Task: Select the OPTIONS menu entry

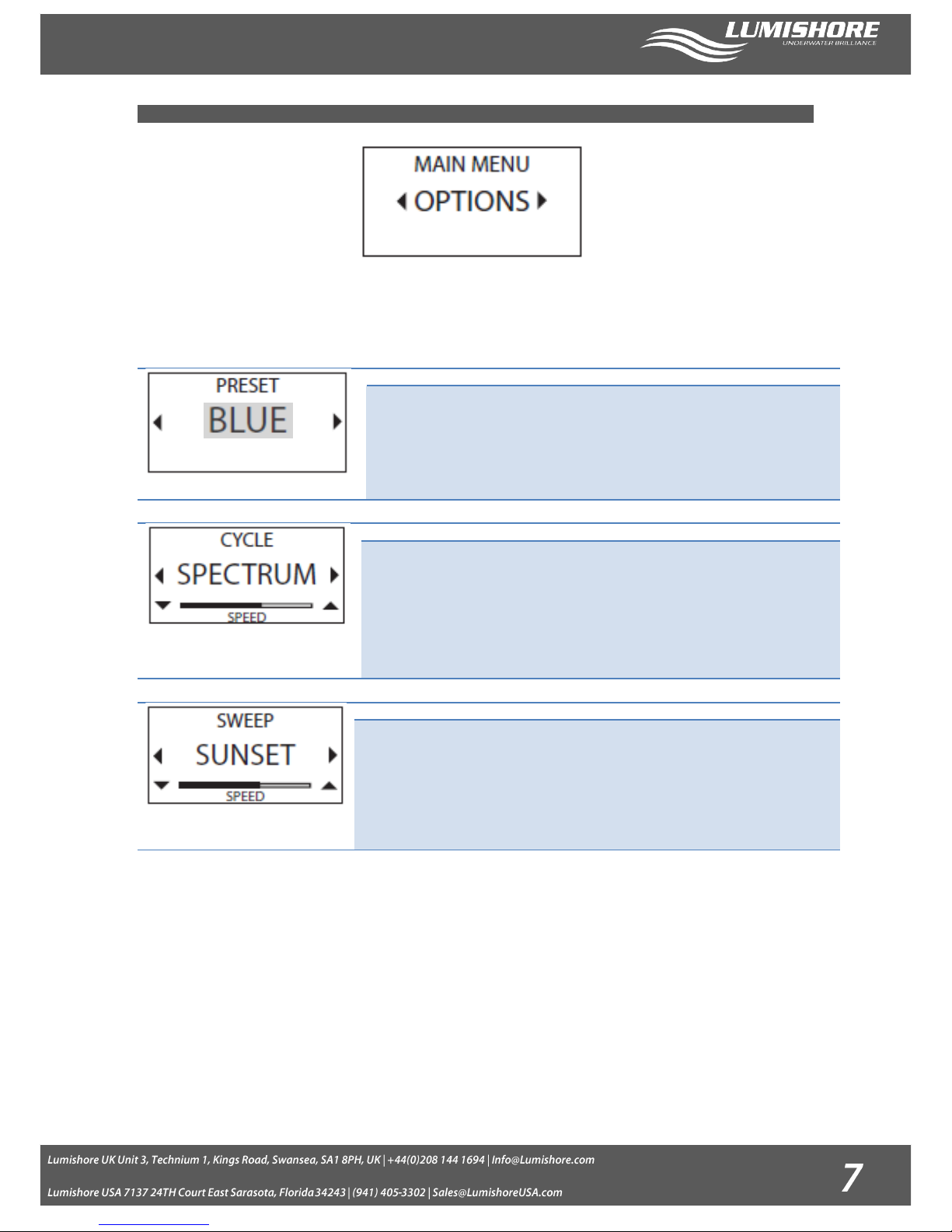Action: click(472, 201)
